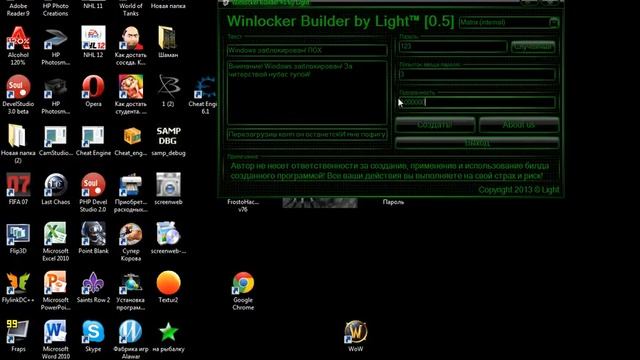Screen dimensions: 640x360
Task: Select the green star на рыбалку icon
Action: [x=168, y=332]
